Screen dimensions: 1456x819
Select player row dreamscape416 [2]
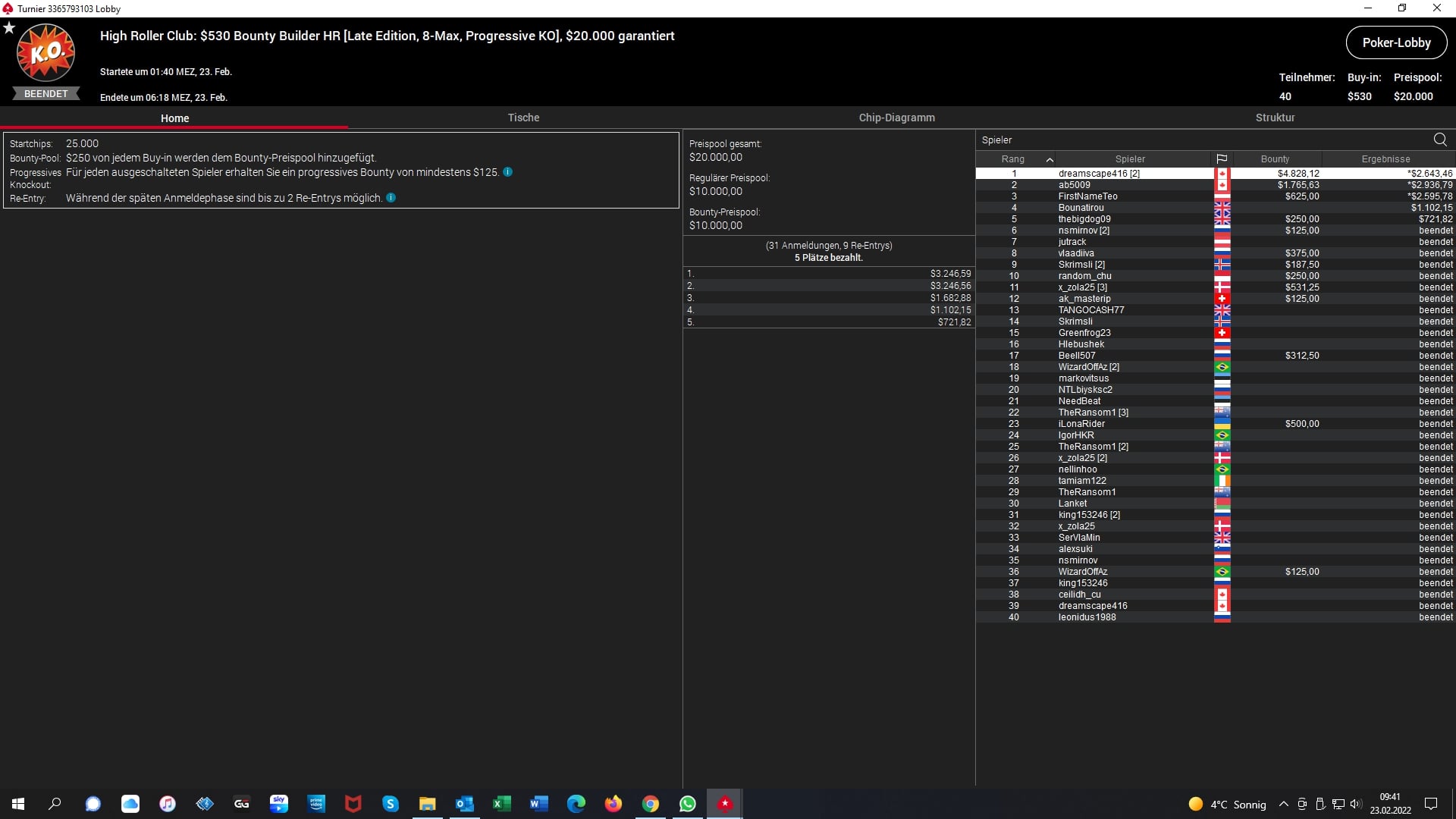[x=1099, y=174]
